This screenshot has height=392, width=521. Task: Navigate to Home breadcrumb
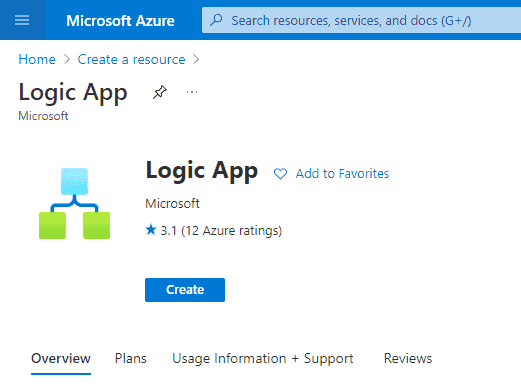pos(37,59)
